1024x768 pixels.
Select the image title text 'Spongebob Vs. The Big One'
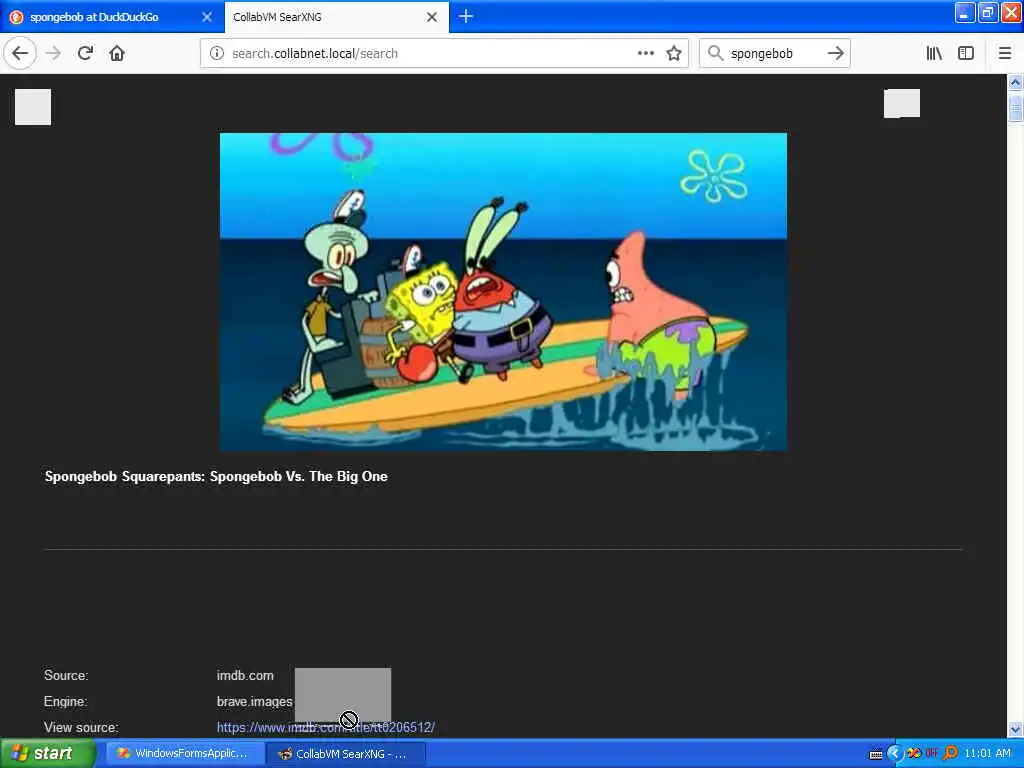(298, 476)
